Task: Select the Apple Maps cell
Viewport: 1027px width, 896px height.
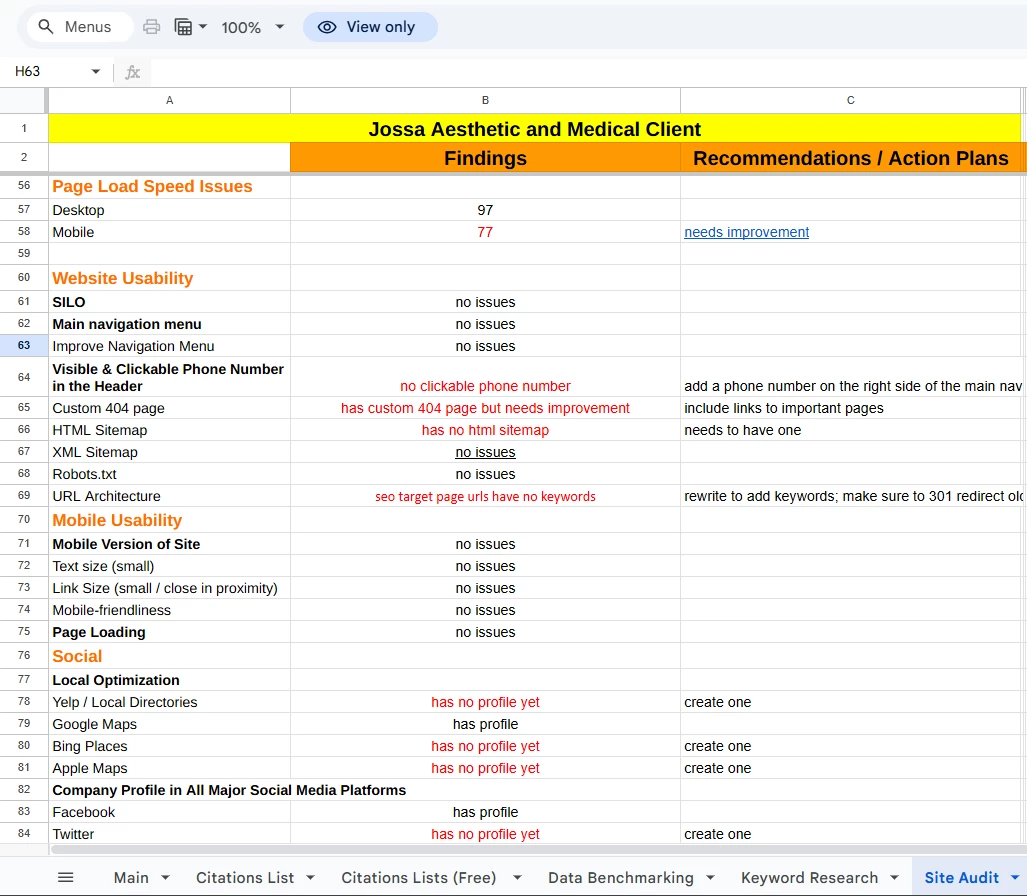Action: [x=170, y=768]
